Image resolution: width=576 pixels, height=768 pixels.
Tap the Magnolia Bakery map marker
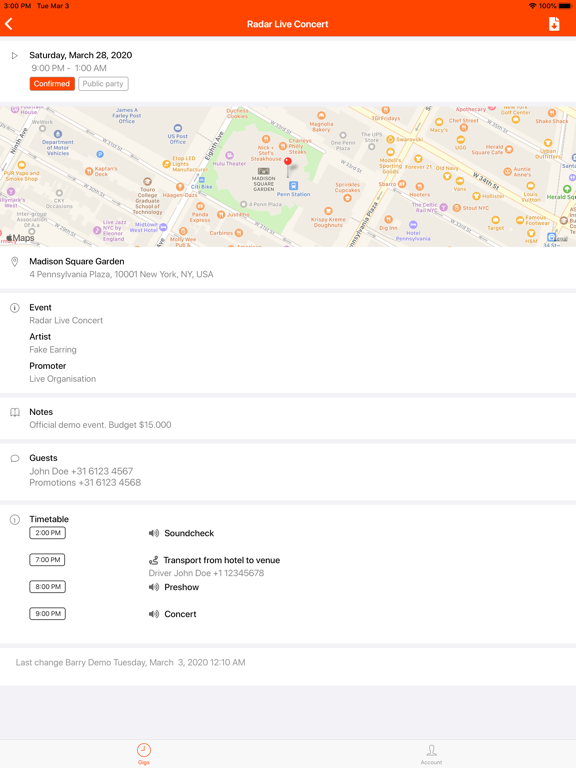pyautogui.click(x=321, y=116)
